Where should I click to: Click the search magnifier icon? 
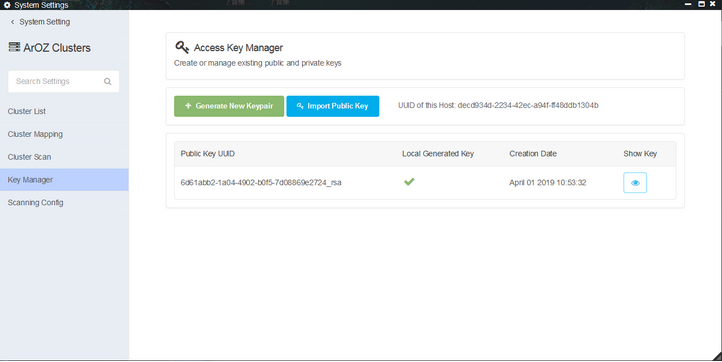[x=107, y=82]
